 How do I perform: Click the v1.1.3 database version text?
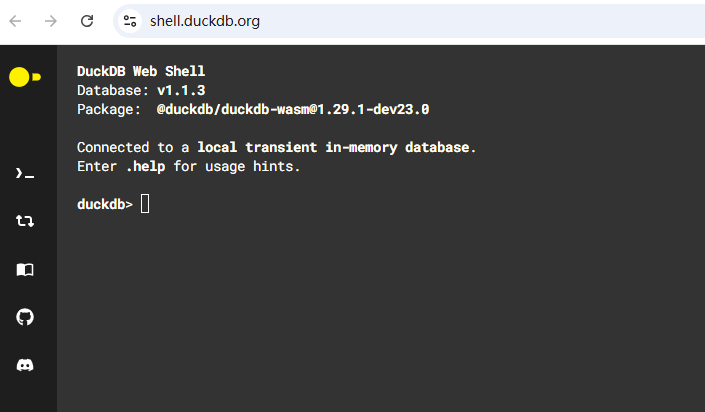click(181, 90)
